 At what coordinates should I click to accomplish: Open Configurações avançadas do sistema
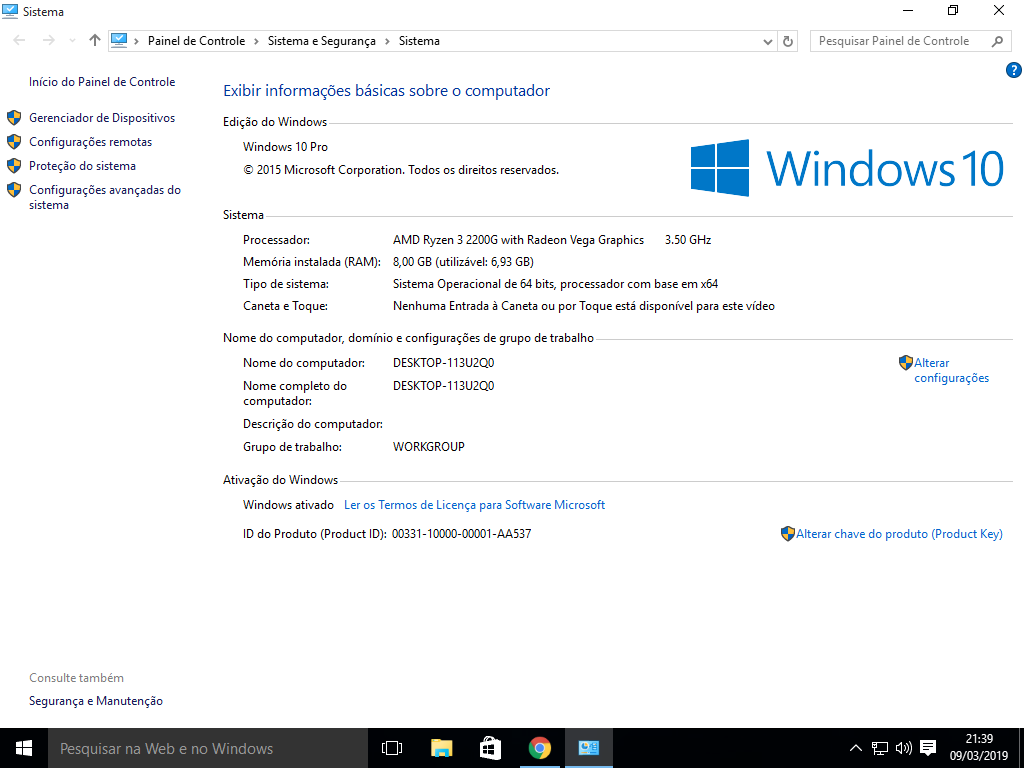click(104, 197)
